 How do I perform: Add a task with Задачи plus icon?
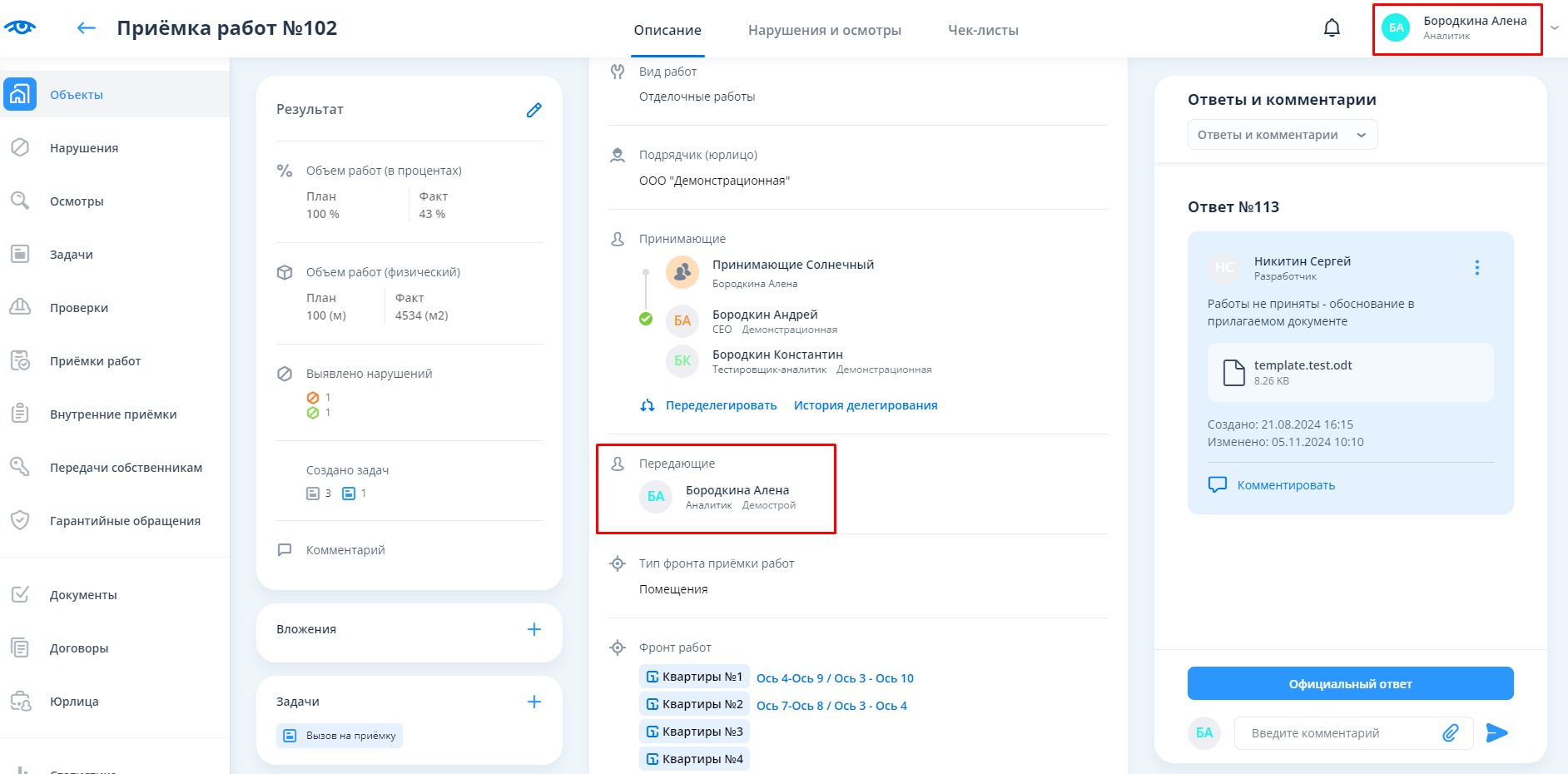533,702
